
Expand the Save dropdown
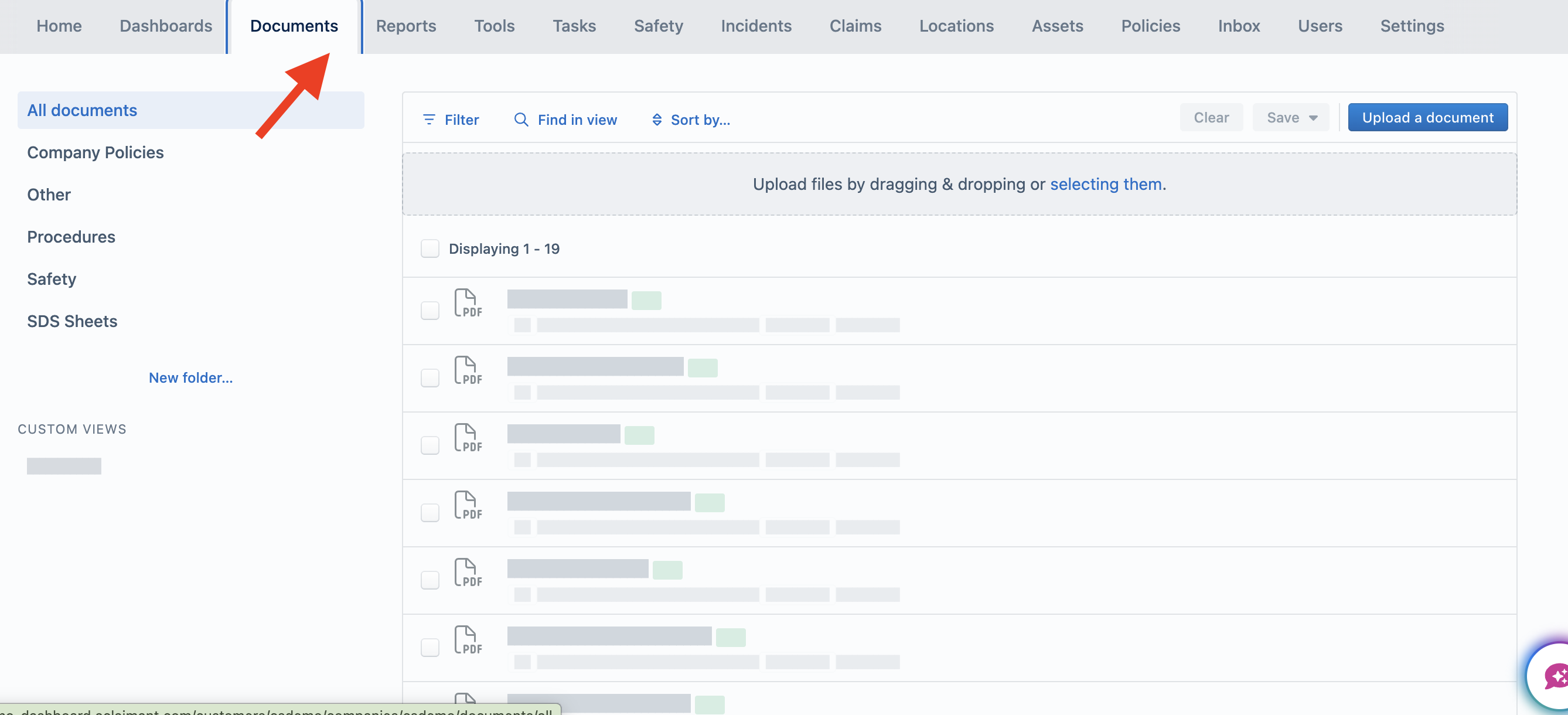(x=1291, y=118)
